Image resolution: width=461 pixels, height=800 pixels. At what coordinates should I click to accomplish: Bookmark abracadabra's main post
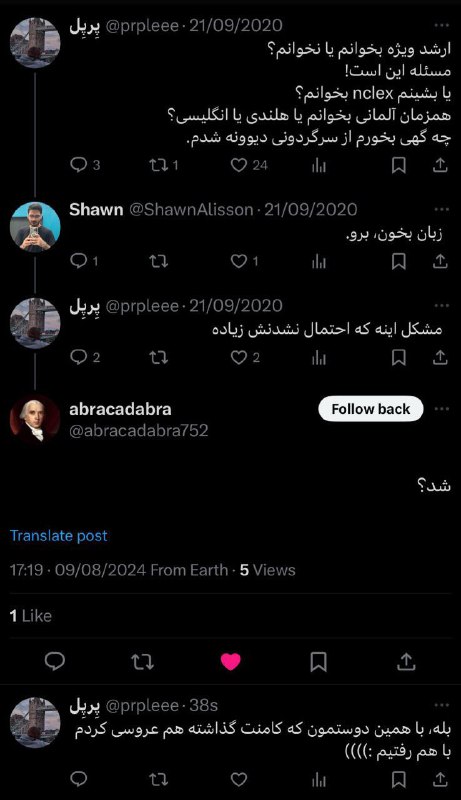click(318, 661)
